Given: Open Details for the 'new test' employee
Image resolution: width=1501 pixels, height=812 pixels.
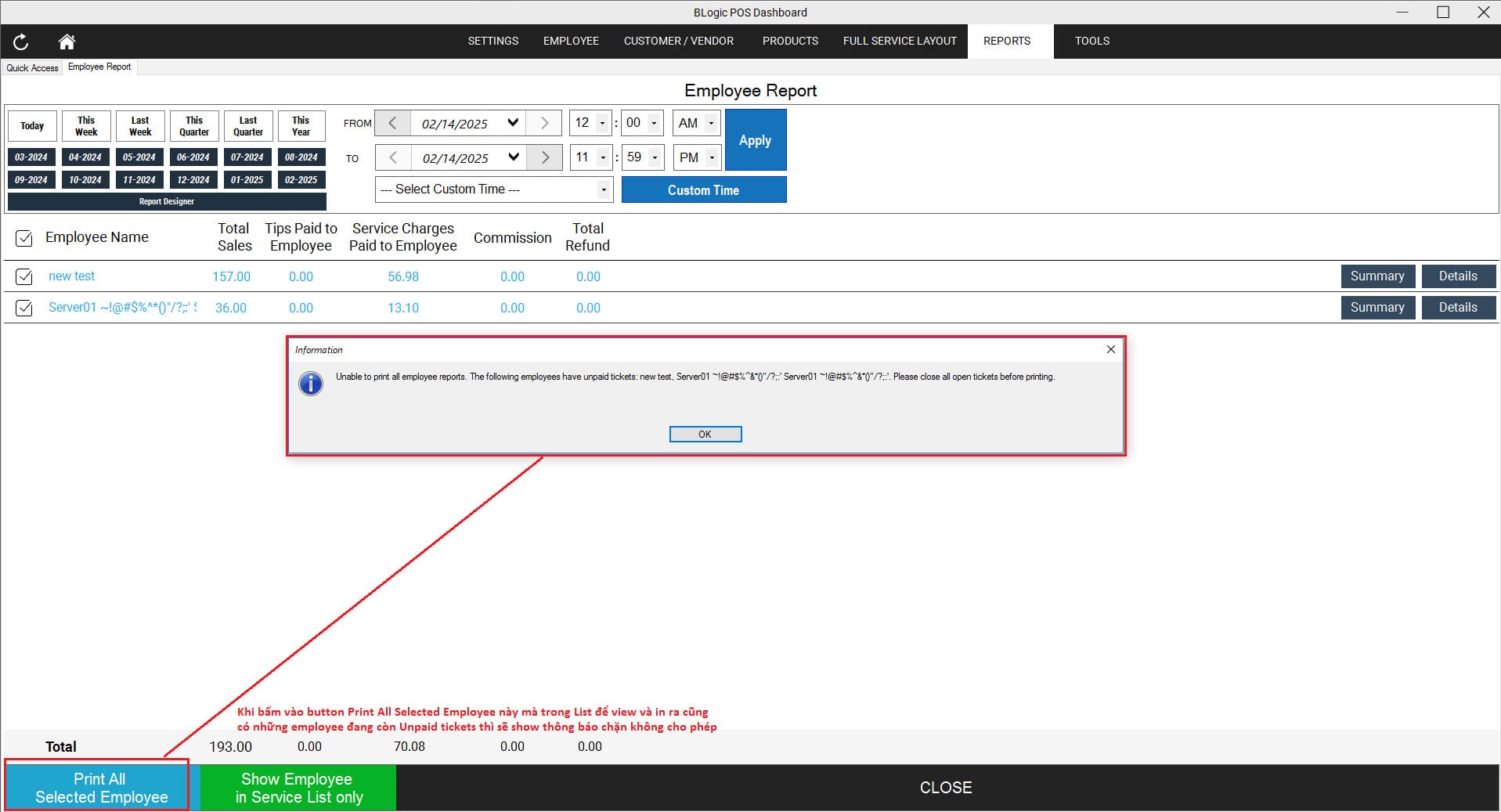Looking at the screenshot, I should coord(1457,276).
